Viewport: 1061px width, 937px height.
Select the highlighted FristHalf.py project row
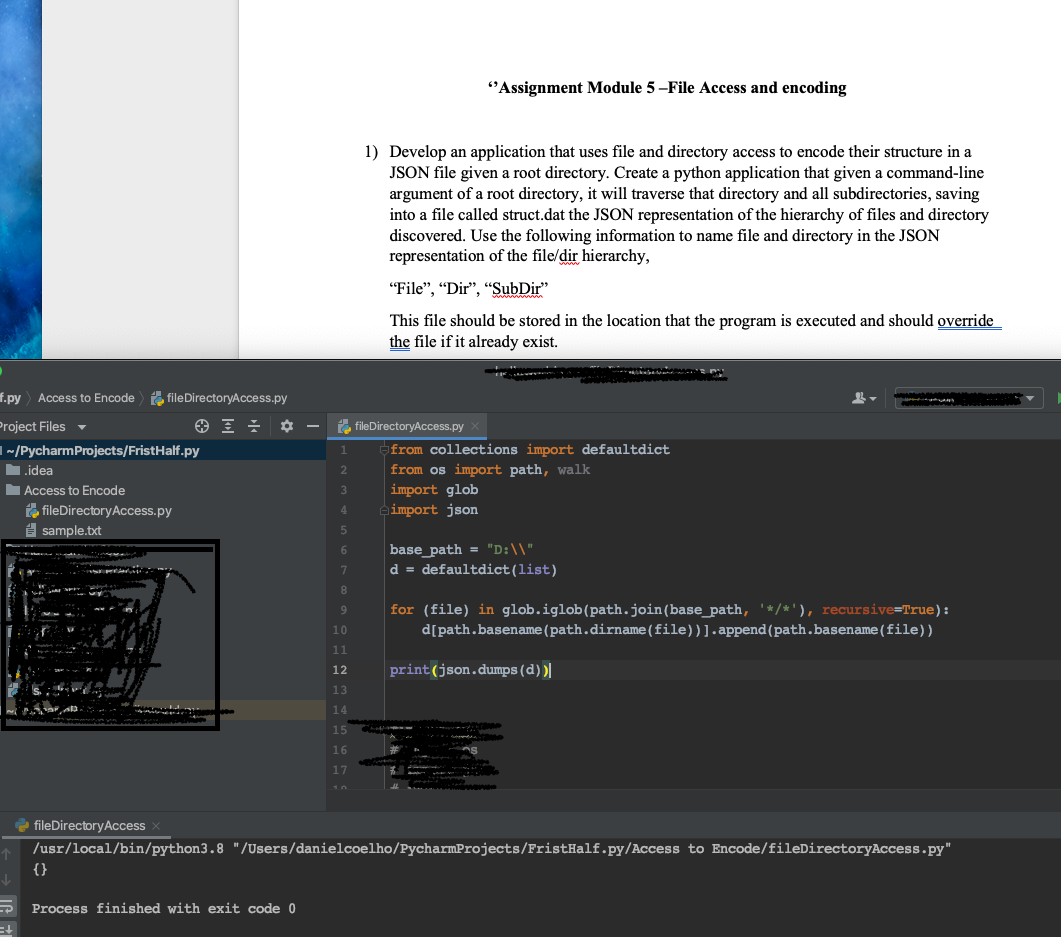tap(100, 450)
